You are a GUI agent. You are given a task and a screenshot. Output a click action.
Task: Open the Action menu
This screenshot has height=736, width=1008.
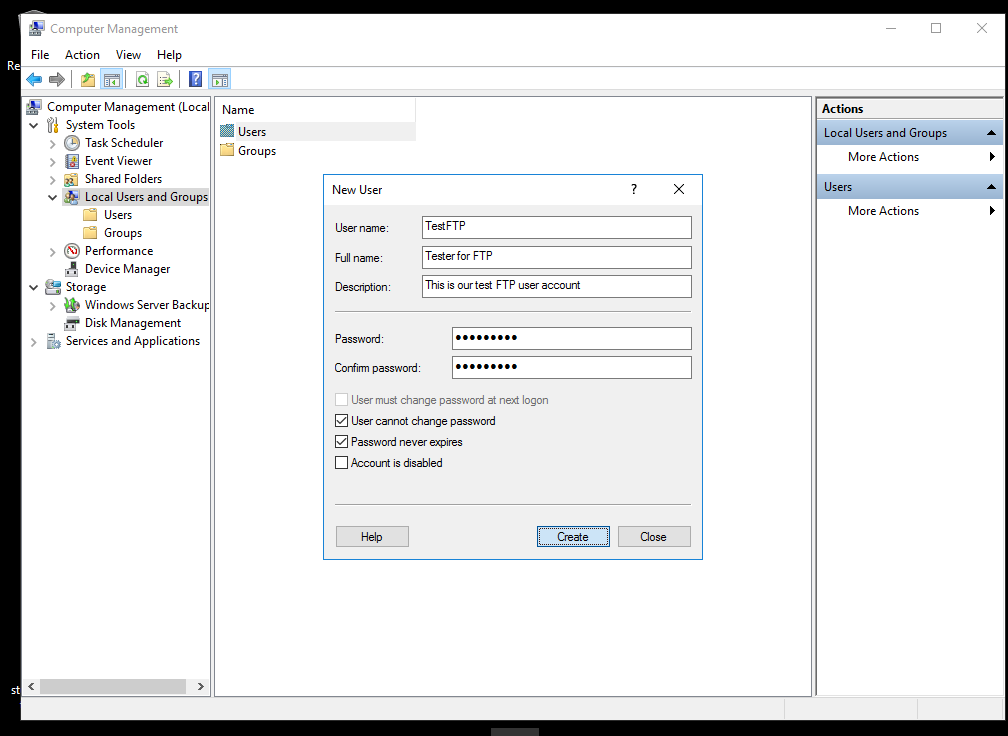pos(82,55)
